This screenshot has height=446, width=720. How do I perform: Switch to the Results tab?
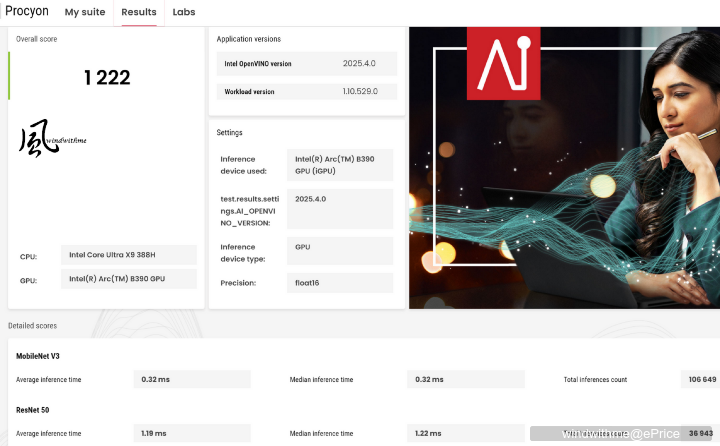pyautogui.click(x=139, y=12)
